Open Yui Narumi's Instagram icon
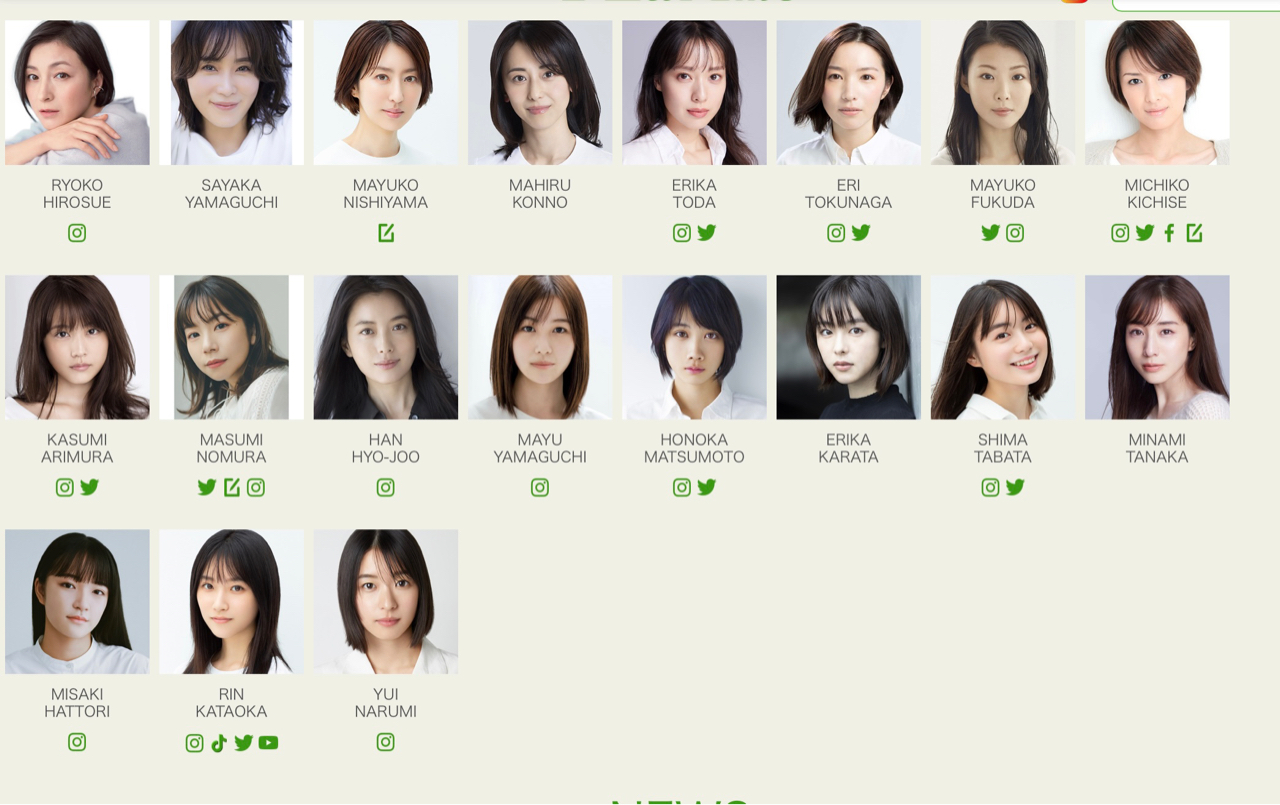 pos(386,743)
